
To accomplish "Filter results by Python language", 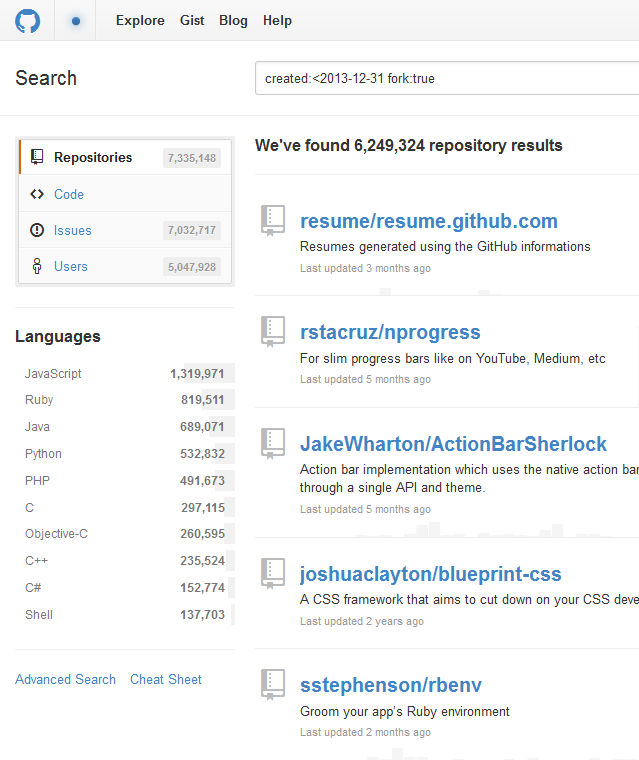I will pos(44,453).
